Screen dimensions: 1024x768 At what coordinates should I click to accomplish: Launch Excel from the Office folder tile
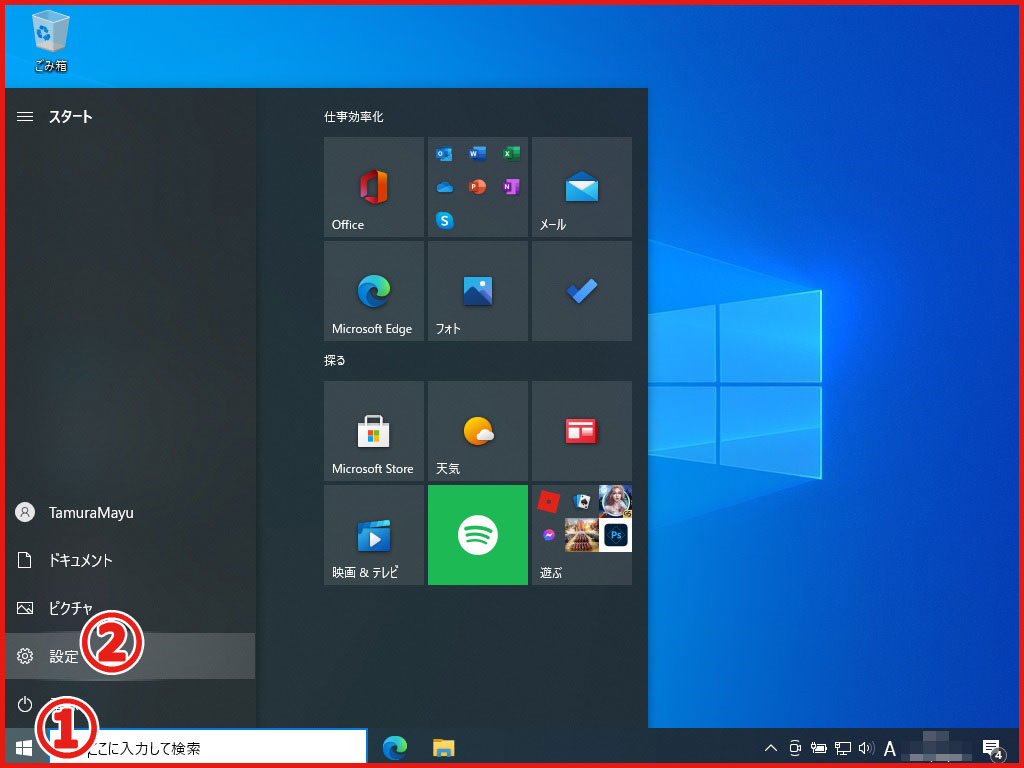511,154
